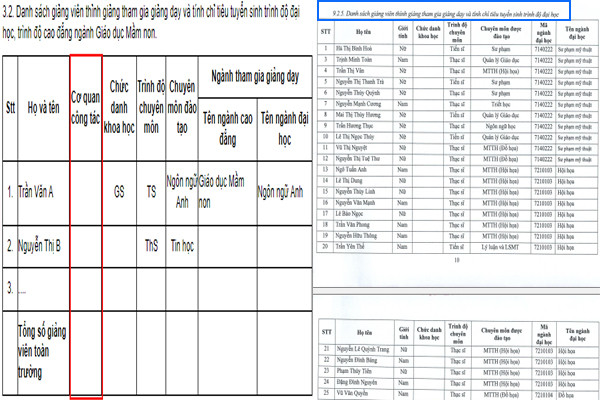
Task: Click 'Nam' gender in Ngô Tuấn Anh row
Action: (403, 170)
